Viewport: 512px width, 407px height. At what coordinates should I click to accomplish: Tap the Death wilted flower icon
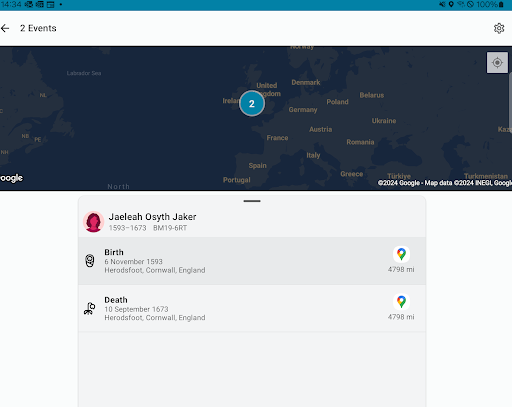[x=90, y=308]
